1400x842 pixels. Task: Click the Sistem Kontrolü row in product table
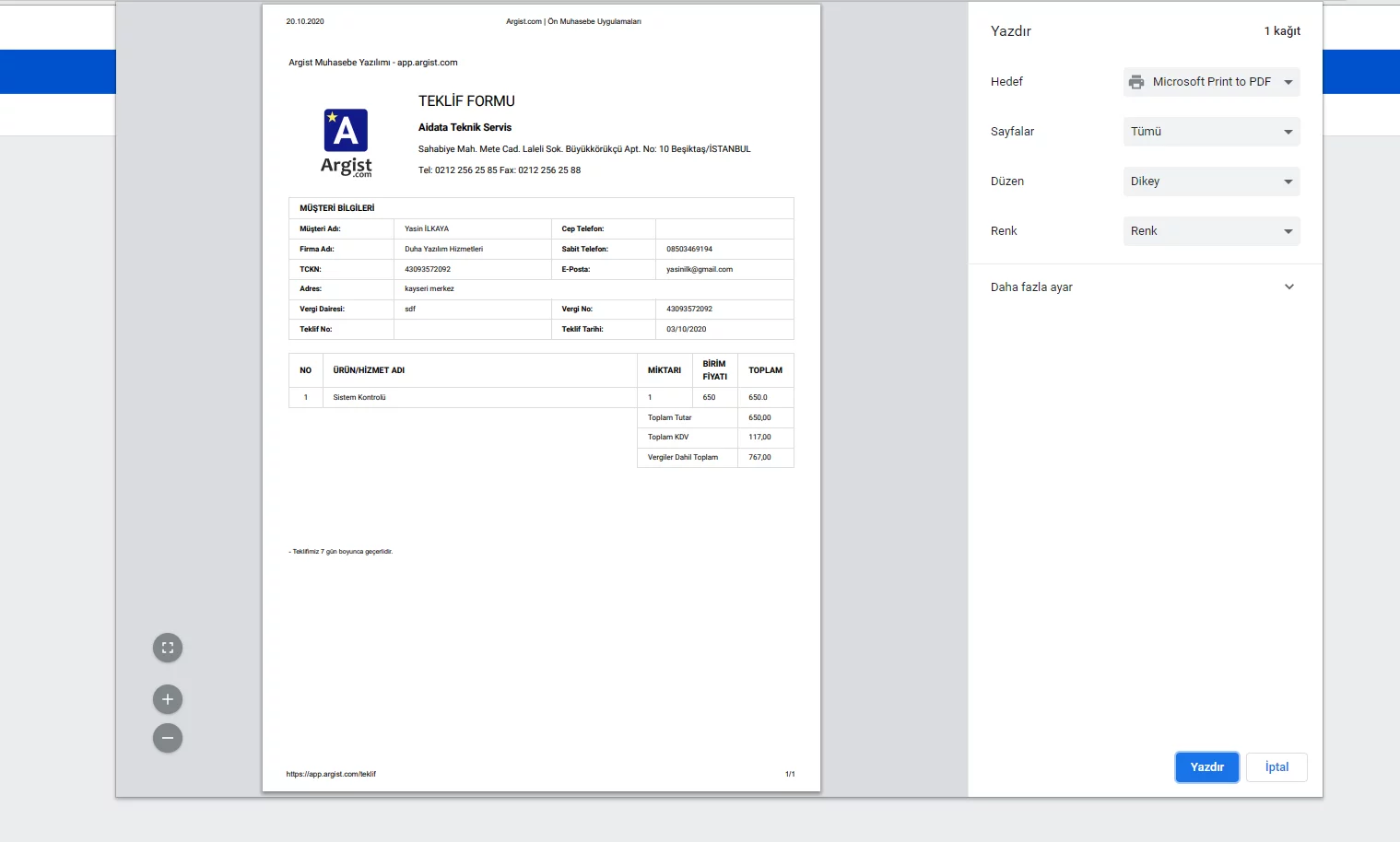click(359, 398)
